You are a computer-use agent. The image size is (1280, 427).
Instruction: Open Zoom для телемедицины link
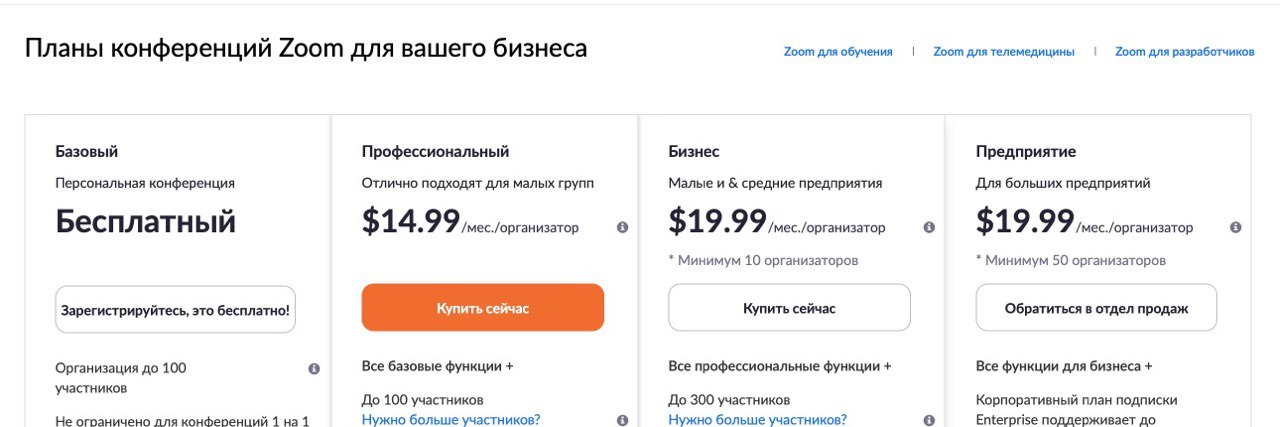[1004, 52]
